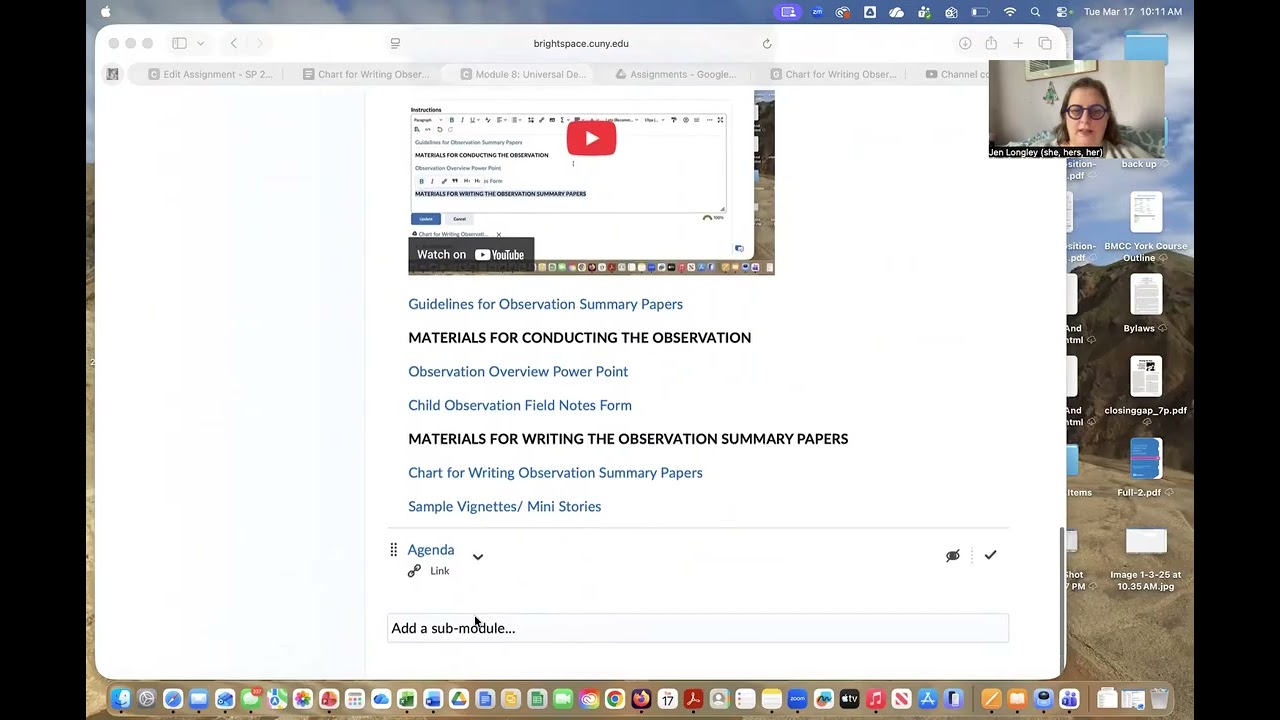The height and width of the screenshot is (720, 1280).
Task: Show Safari tab overview icon
Action: 1045,43
